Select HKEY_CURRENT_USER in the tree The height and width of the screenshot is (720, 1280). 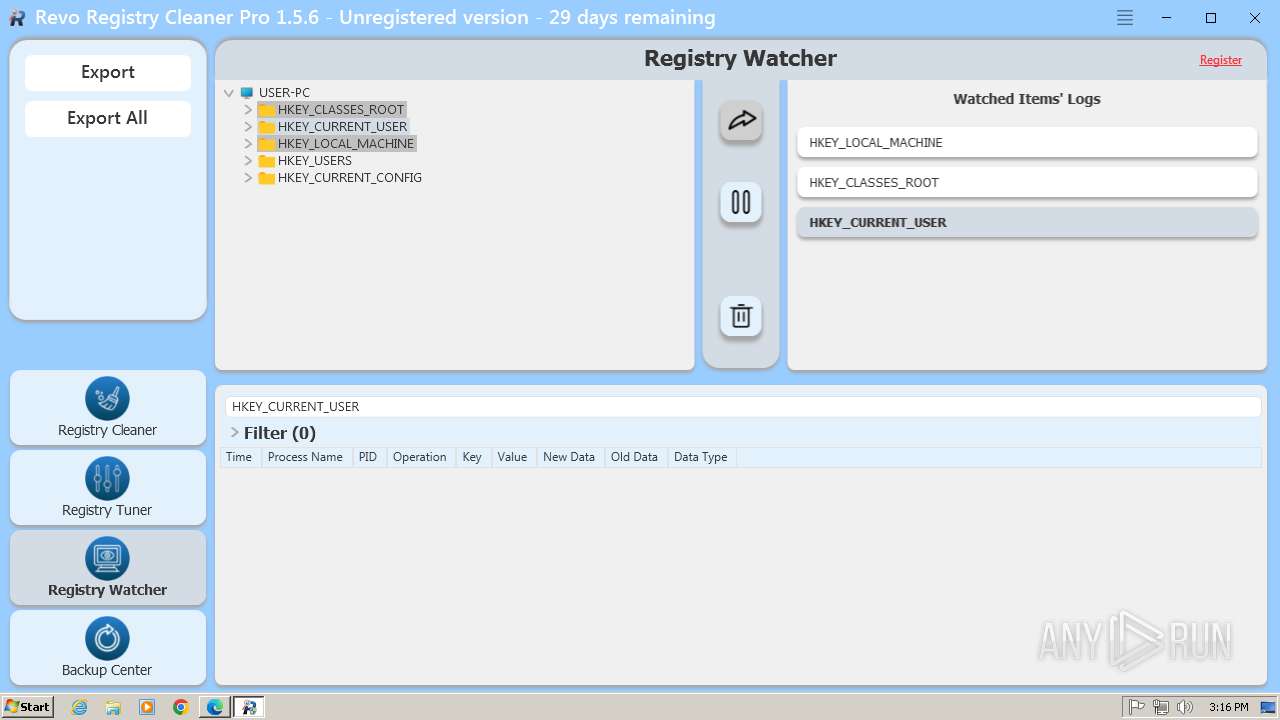coord(342,127)
